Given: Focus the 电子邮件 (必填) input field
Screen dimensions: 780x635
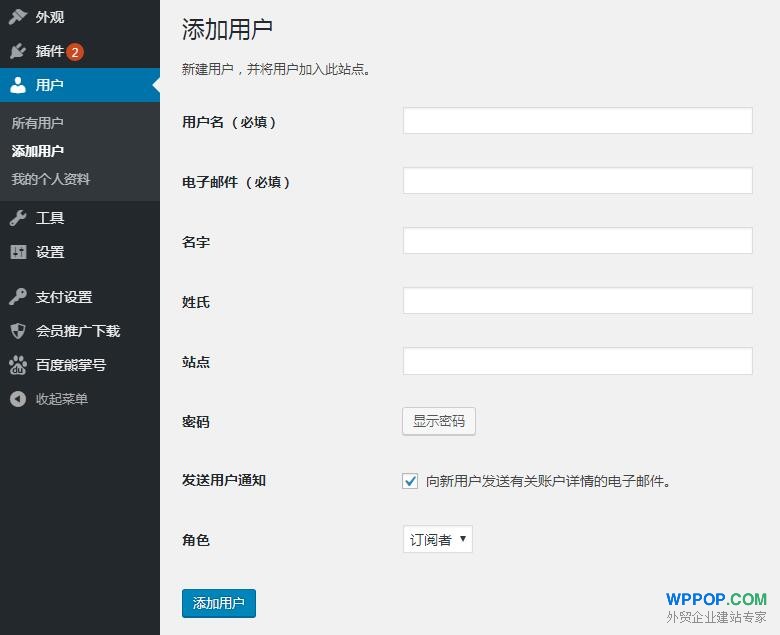Looking at the screenshot, I should 577,181.
